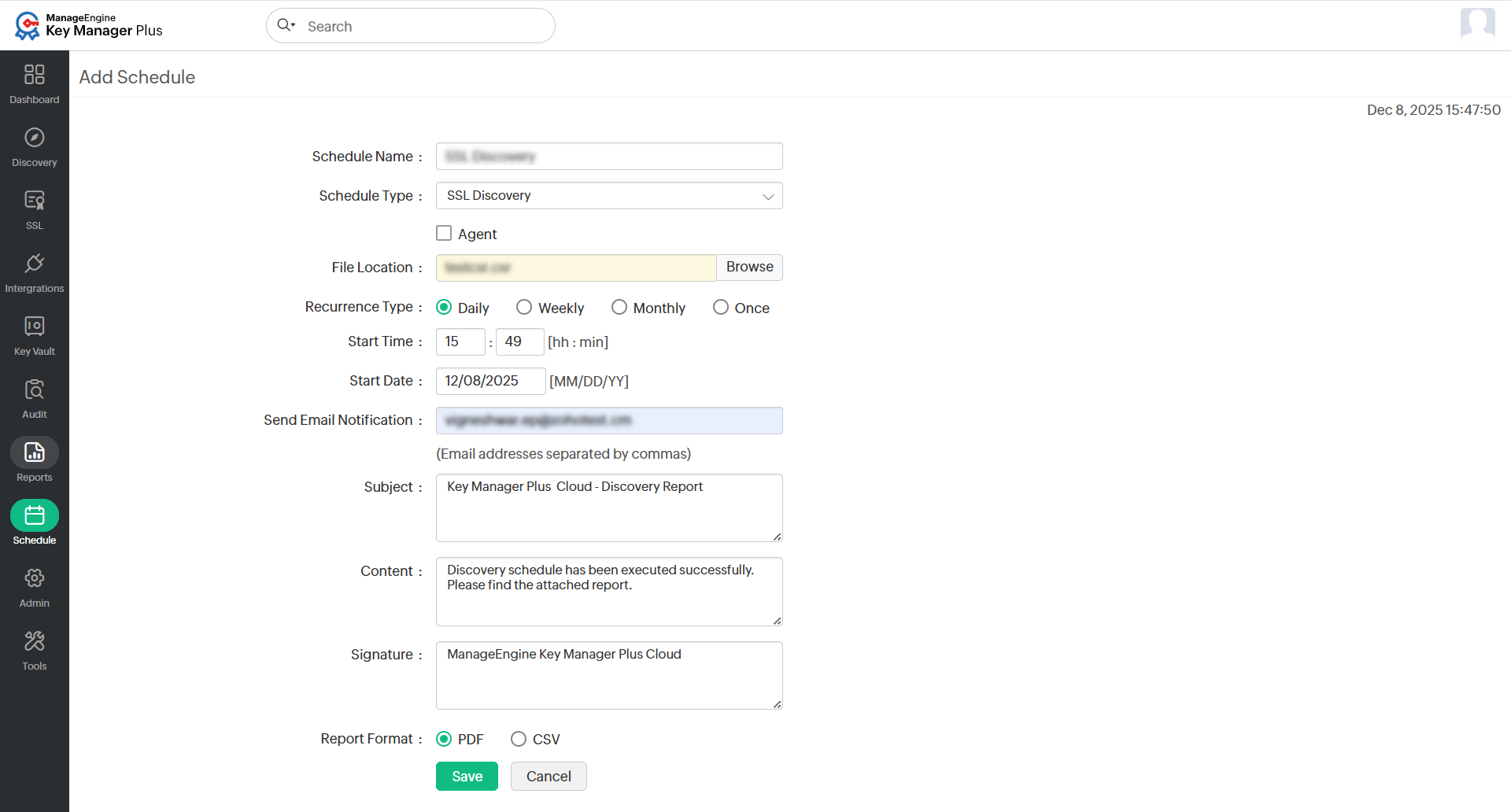Screen dimensions: 1511x812
Task: Select Daily recurrence type
Action: [x=444, y=308]
